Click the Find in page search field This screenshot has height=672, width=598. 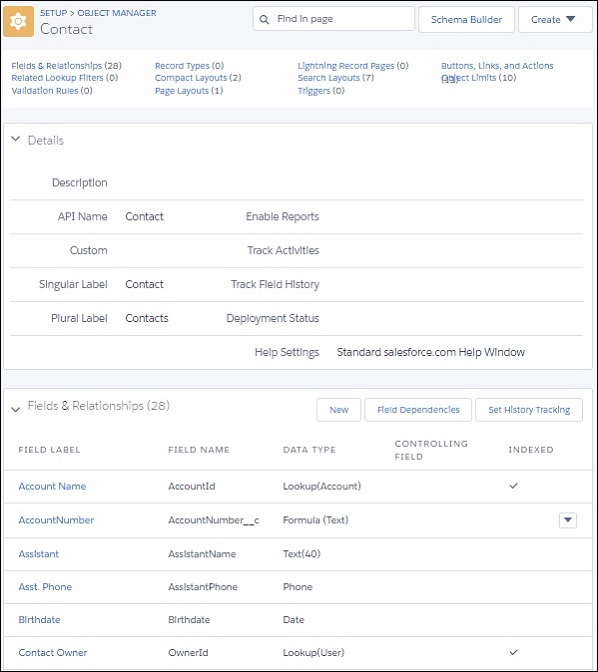[x=334, y=19]
